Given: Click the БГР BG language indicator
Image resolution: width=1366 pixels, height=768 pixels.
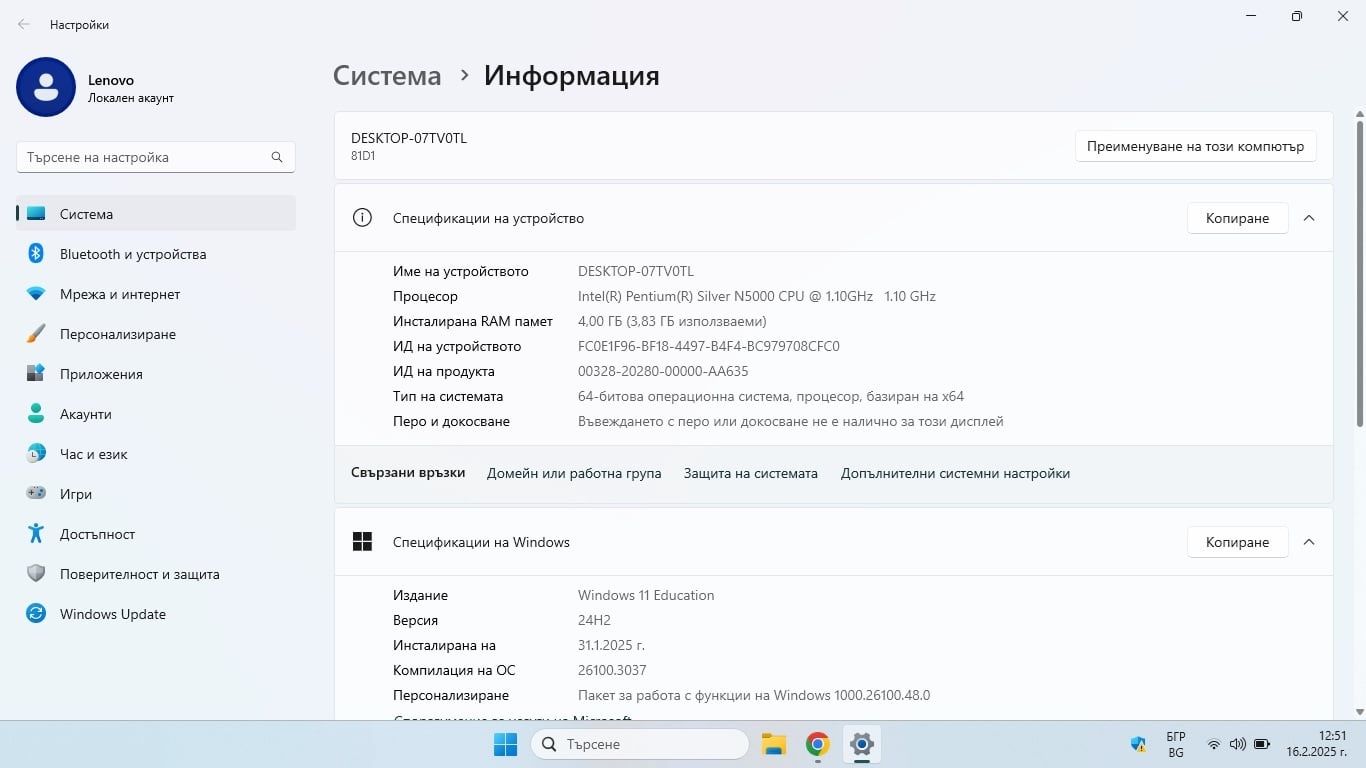Looking at the screenshot, I should click(1176, 744).
